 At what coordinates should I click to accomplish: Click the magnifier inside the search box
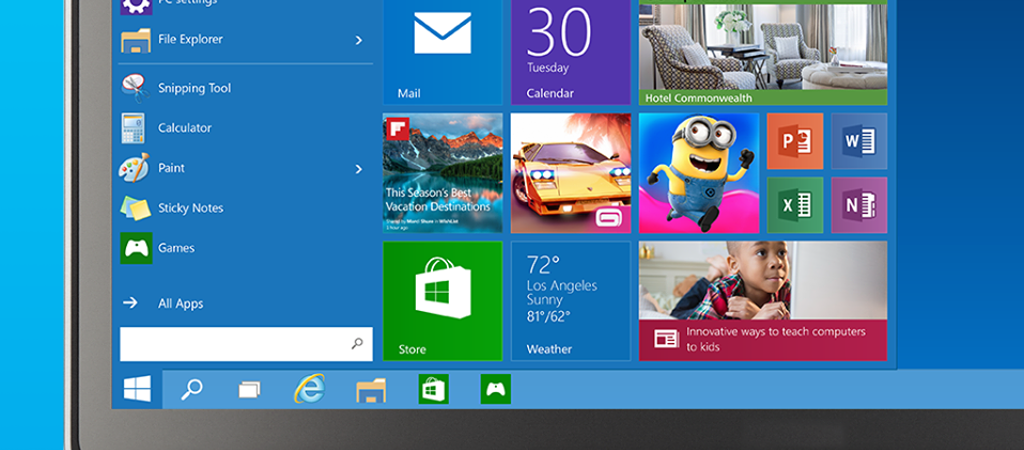point(357,344)
